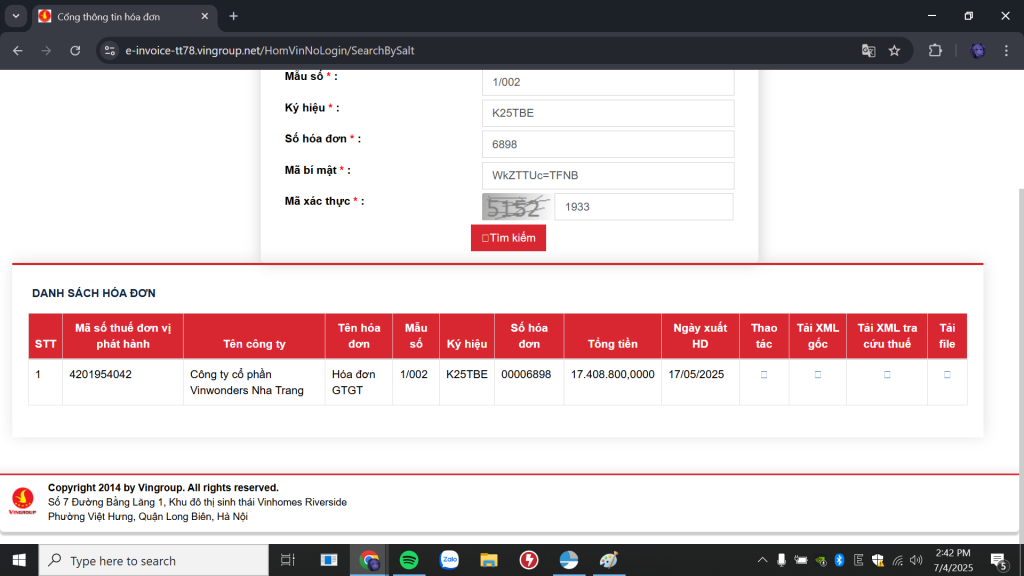Click the Tên công ty column header
Viewport: 1024px width, 576px height.
[x=254, y=336]
